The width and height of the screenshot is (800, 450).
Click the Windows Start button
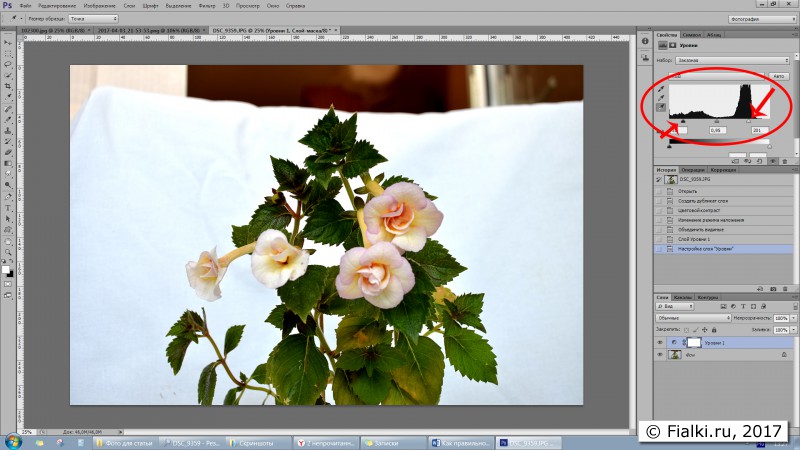12,441
